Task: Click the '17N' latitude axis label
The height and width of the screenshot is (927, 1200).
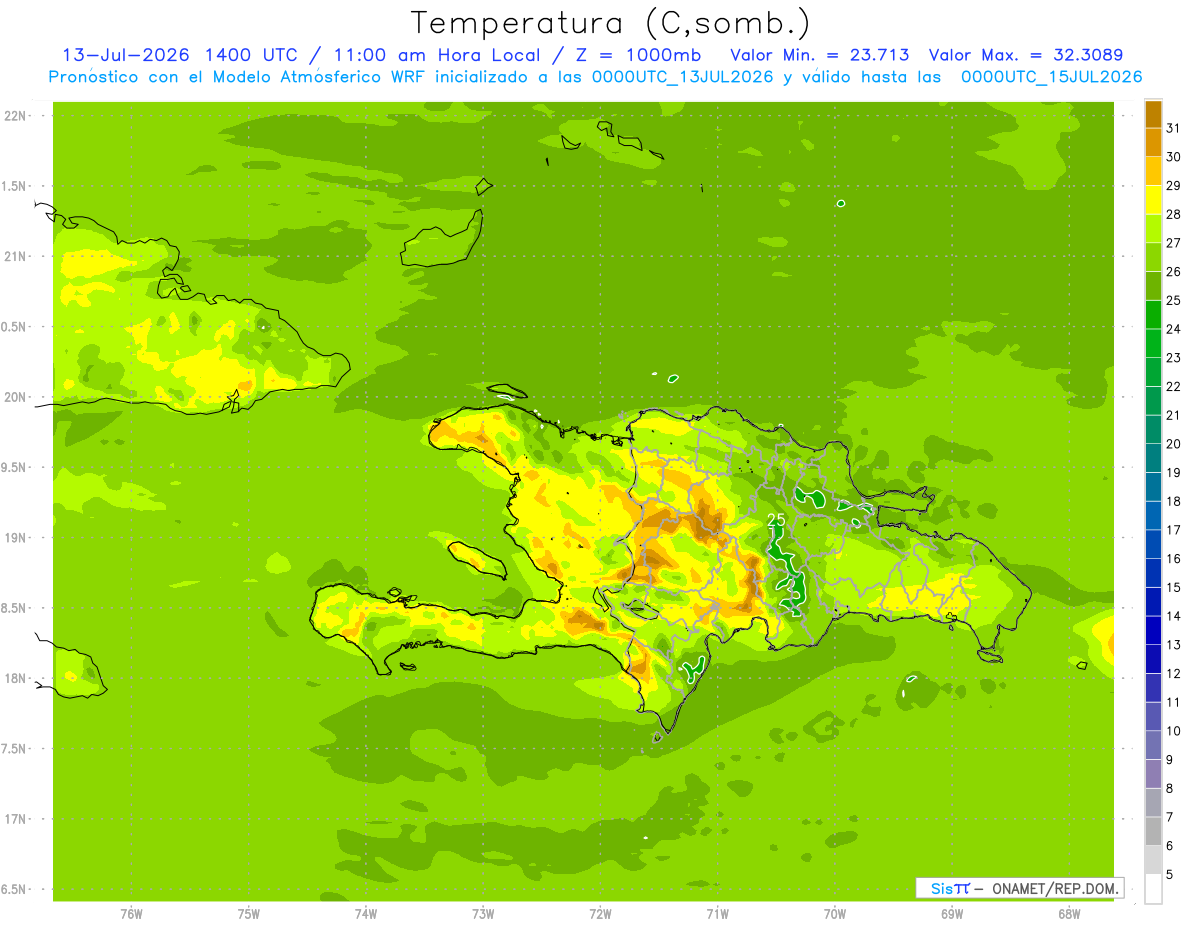Action: click(15, 819)
